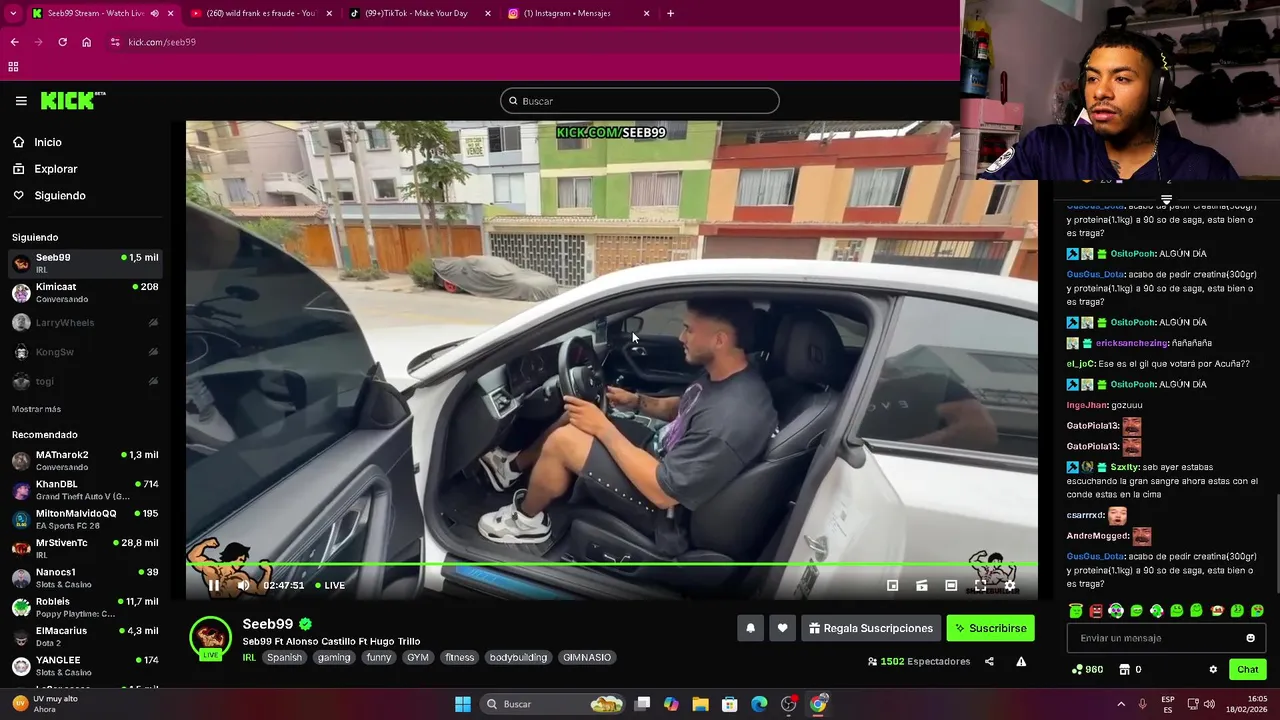Viewport: 1280px width, 720px height.
Task: Open MATharok2 recommended channel
Action: click(85, 461)
